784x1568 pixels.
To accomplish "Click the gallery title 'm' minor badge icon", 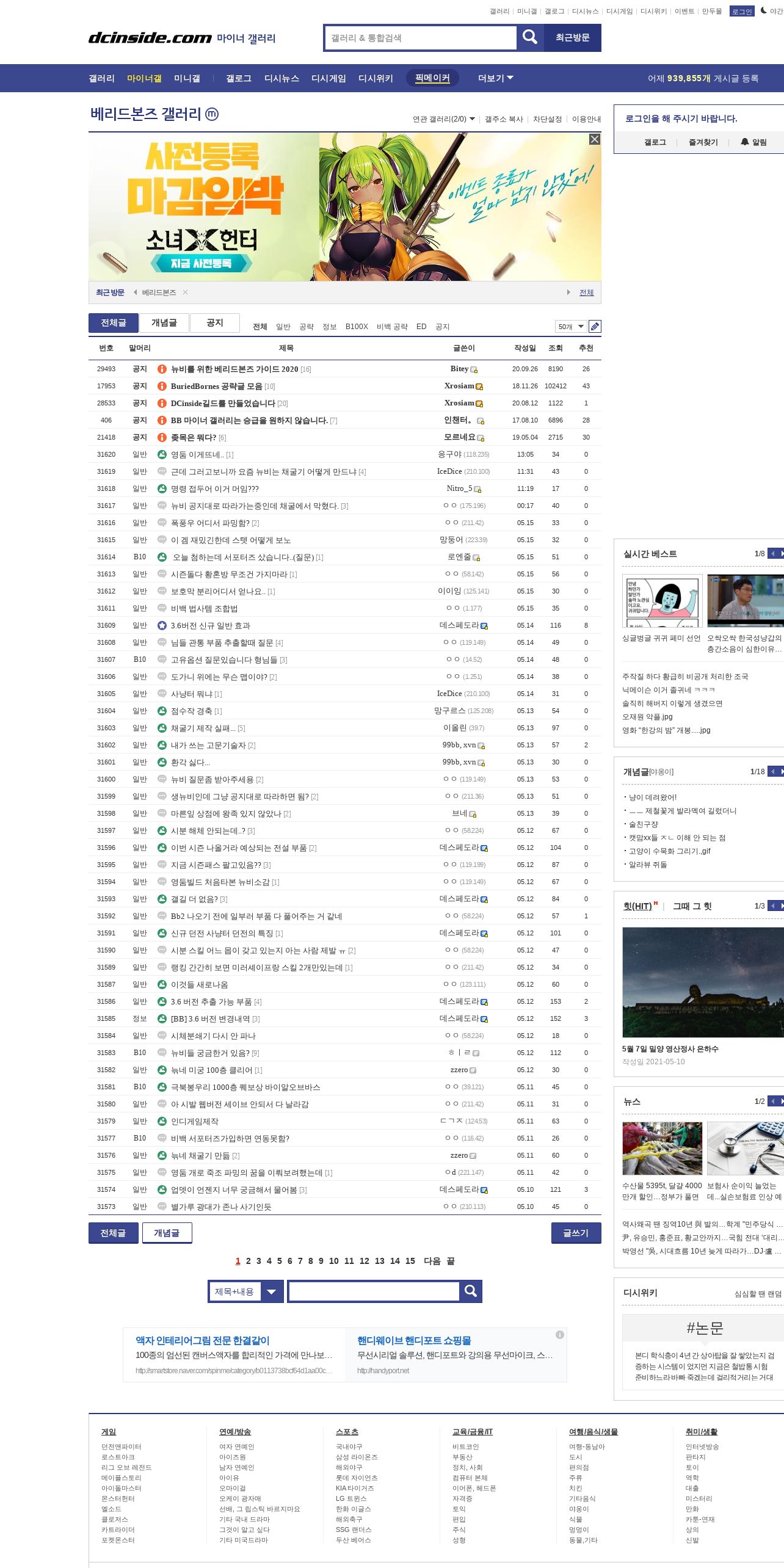I will pyautogui.click(x=212, y=114).
